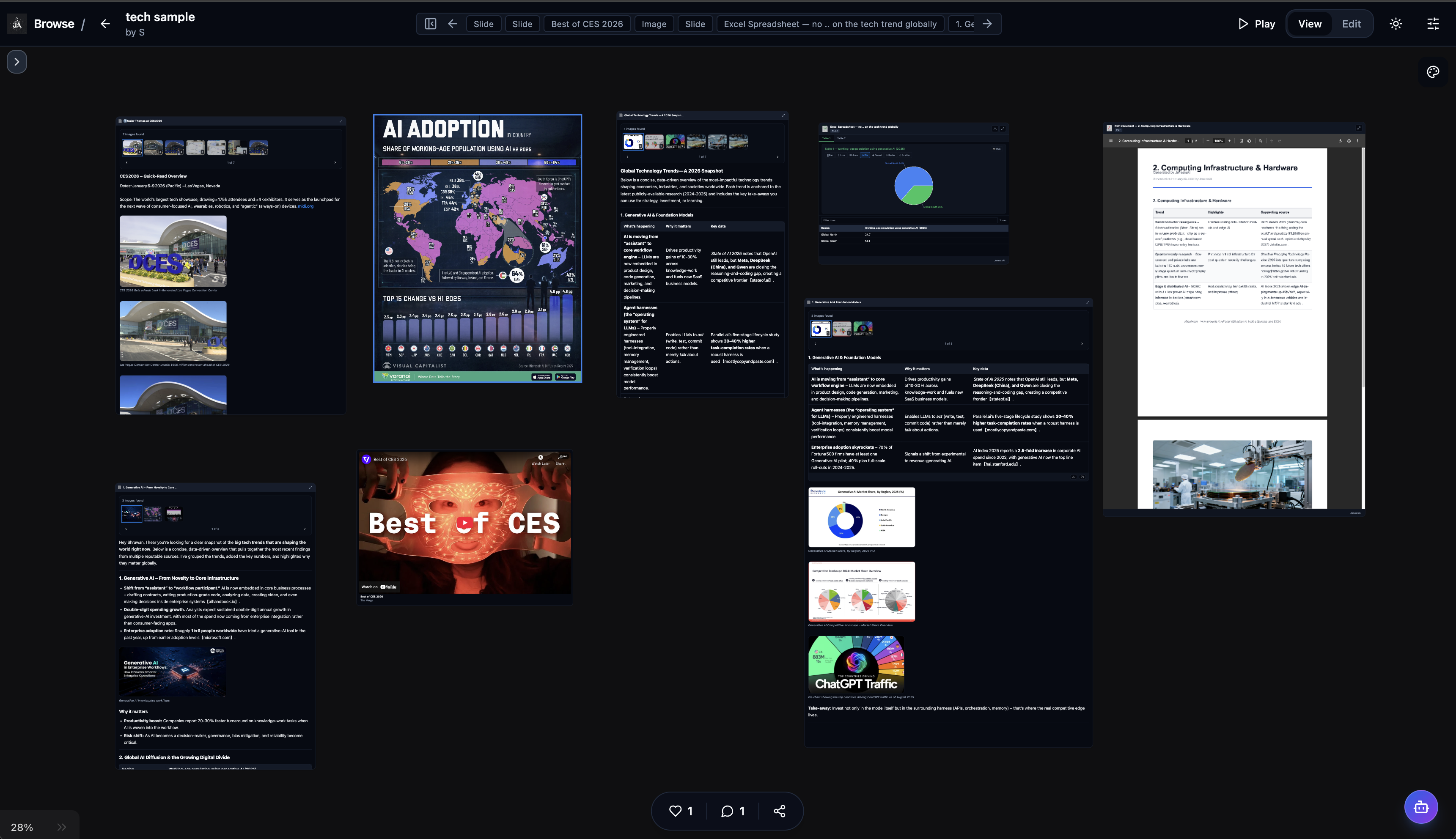Select the Best of CES 2026 breadcrumb chip
The width and height of the screenshot is (1456, 839).
tap(587, 24)
